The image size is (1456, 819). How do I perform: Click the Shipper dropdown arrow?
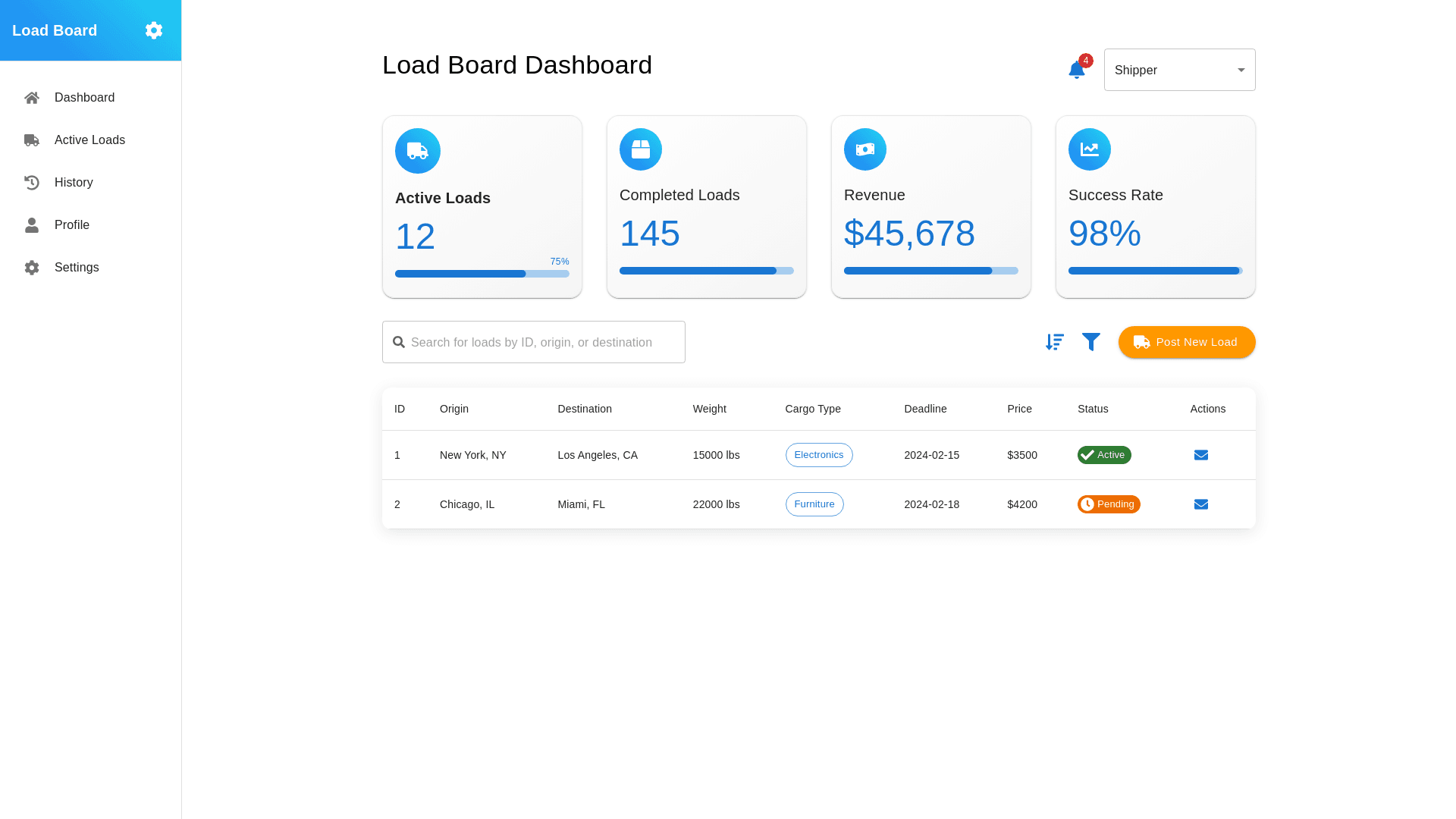pyautogui.click(x=1241, y=70)
